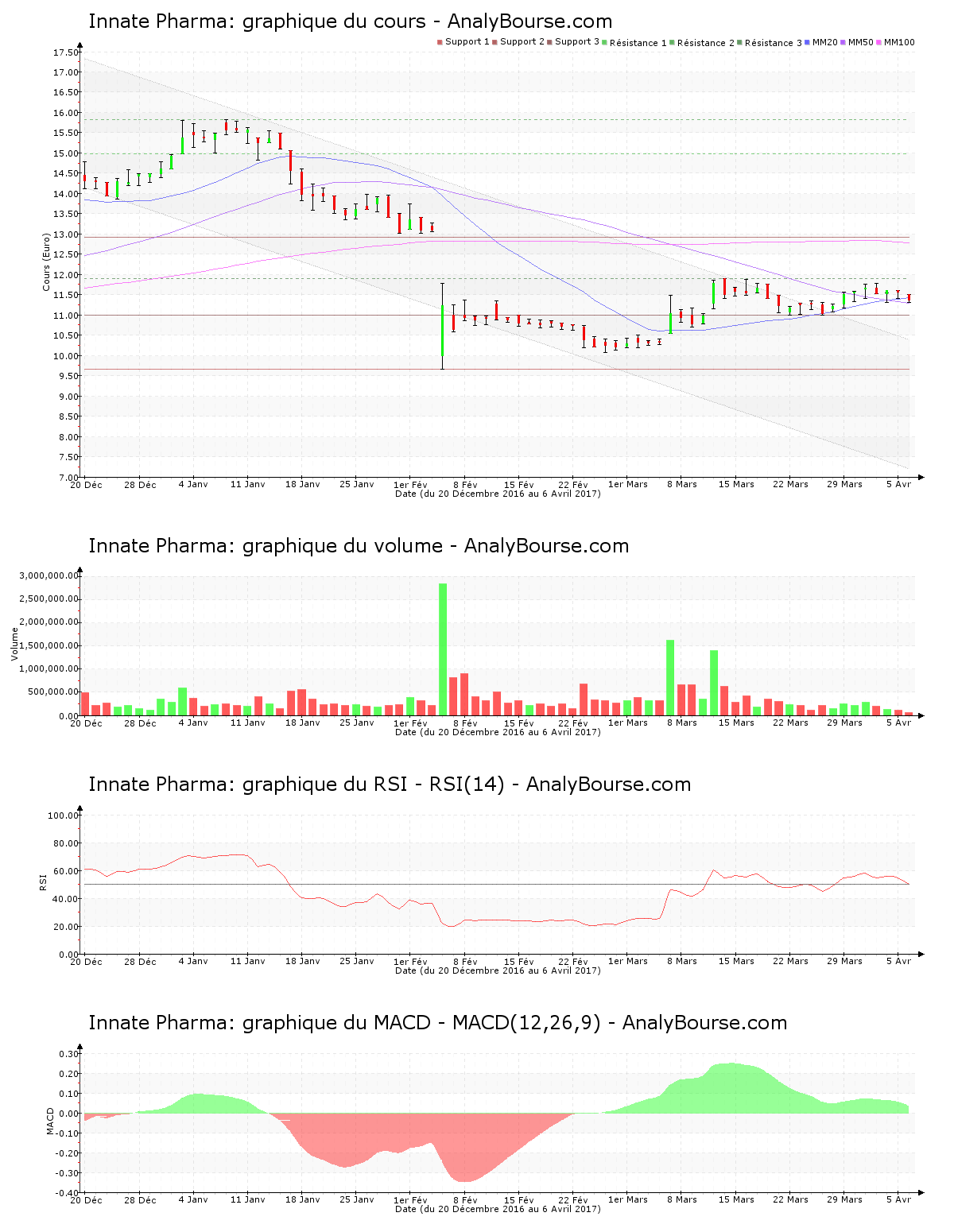Click the MM20 blue legend square
Viewport: 954px width, 1232px height.
tap(807, 42)
